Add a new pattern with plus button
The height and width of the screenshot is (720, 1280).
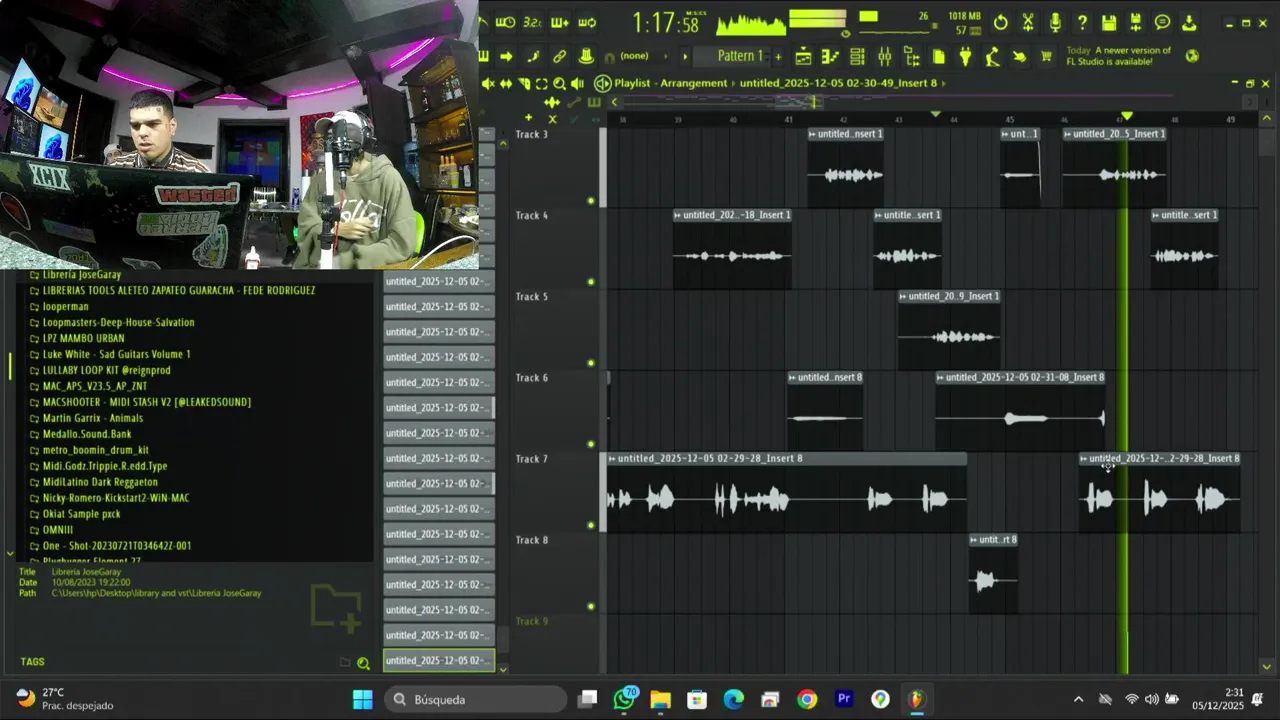click(x=778, y=57)
